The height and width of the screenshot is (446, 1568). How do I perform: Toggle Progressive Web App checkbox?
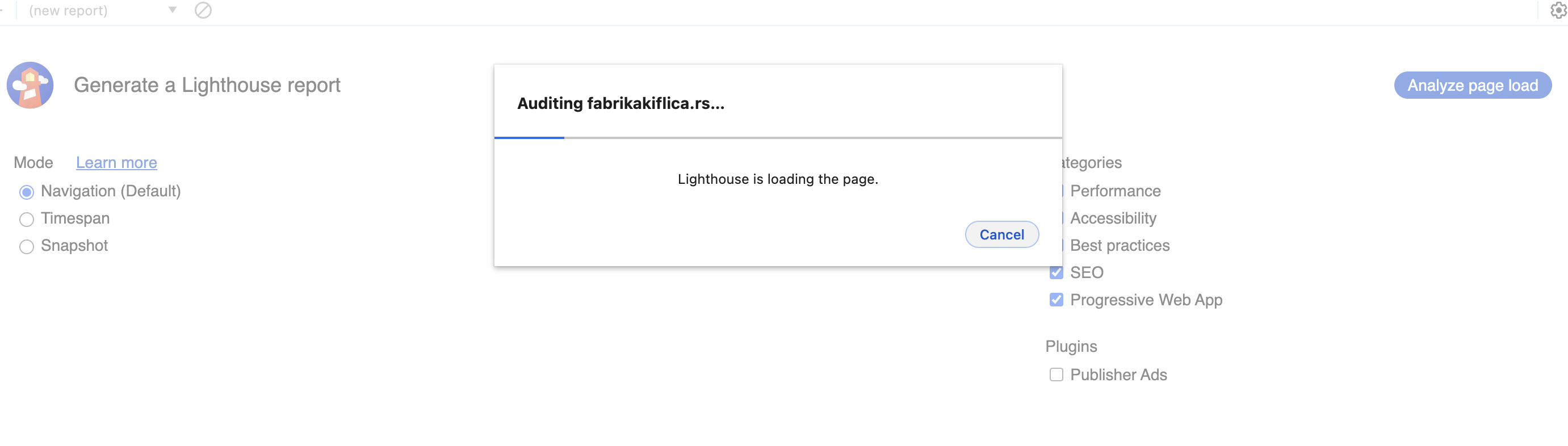(x=1056, y=300)
